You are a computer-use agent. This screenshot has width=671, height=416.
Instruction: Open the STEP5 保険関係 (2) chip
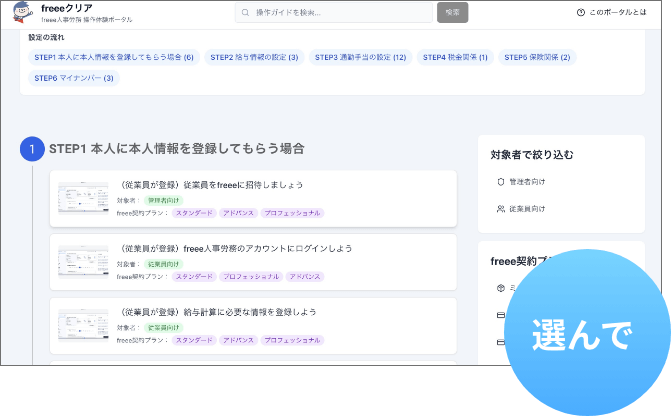(537, 58)
